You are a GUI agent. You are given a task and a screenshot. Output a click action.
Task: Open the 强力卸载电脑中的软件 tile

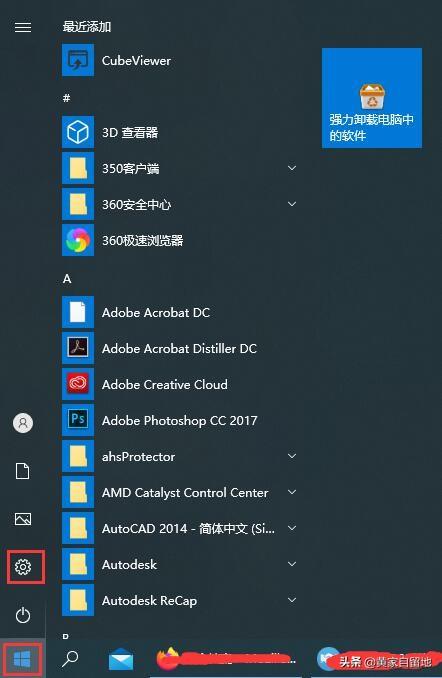(372, 98)
